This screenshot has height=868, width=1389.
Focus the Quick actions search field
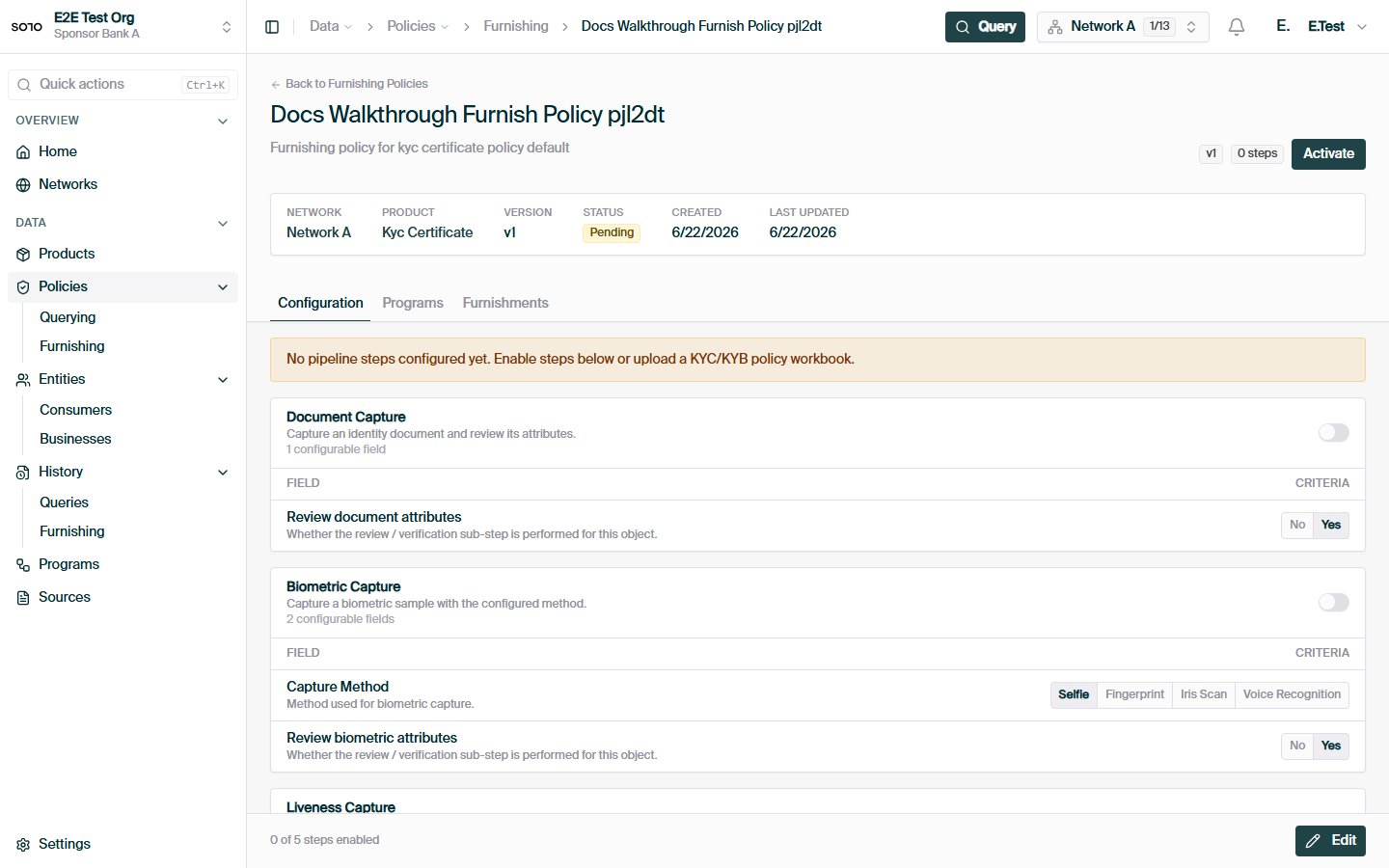click(123, 85)
